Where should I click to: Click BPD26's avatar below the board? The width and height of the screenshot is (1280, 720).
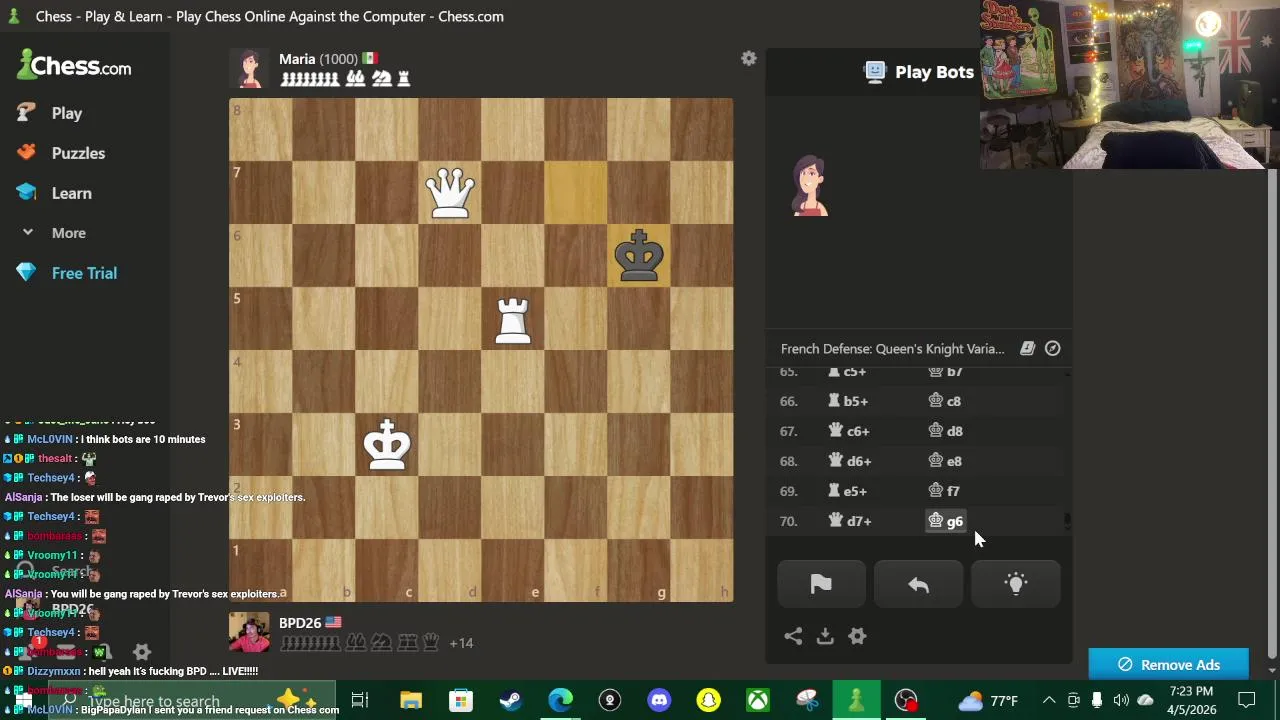coord(249,633)
